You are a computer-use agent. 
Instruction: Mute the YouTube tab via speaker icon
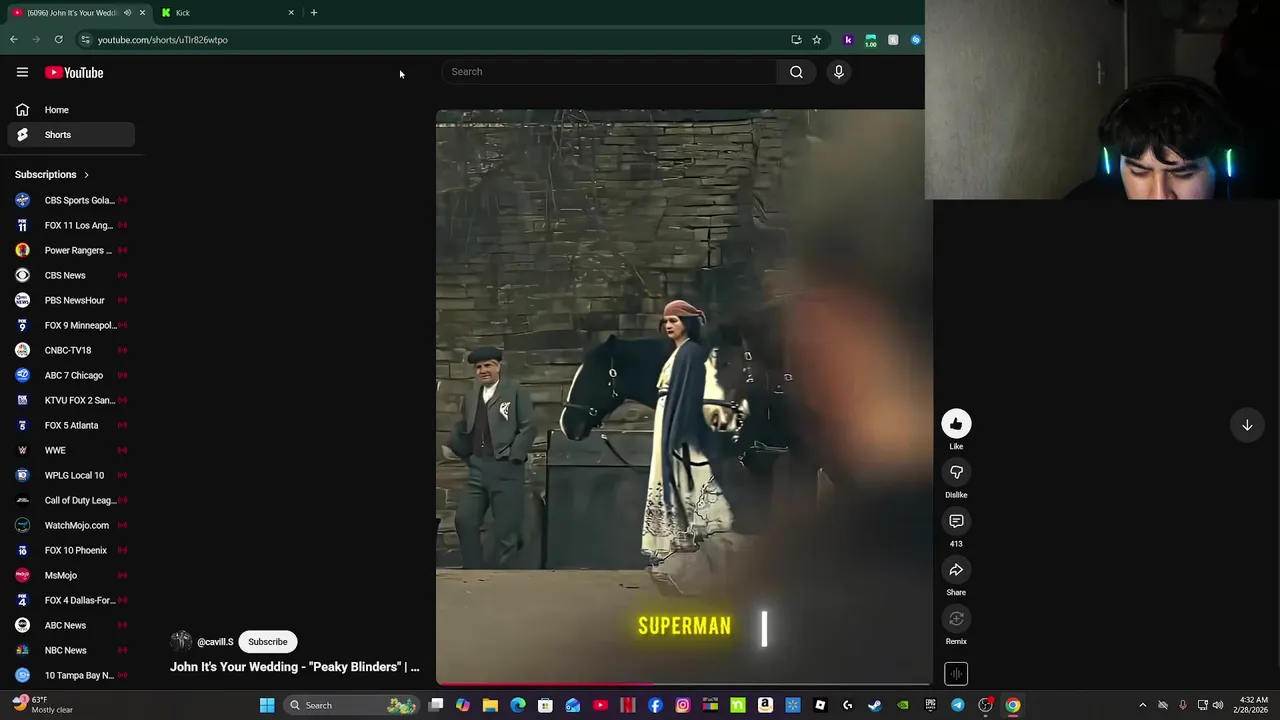[127, 13]
